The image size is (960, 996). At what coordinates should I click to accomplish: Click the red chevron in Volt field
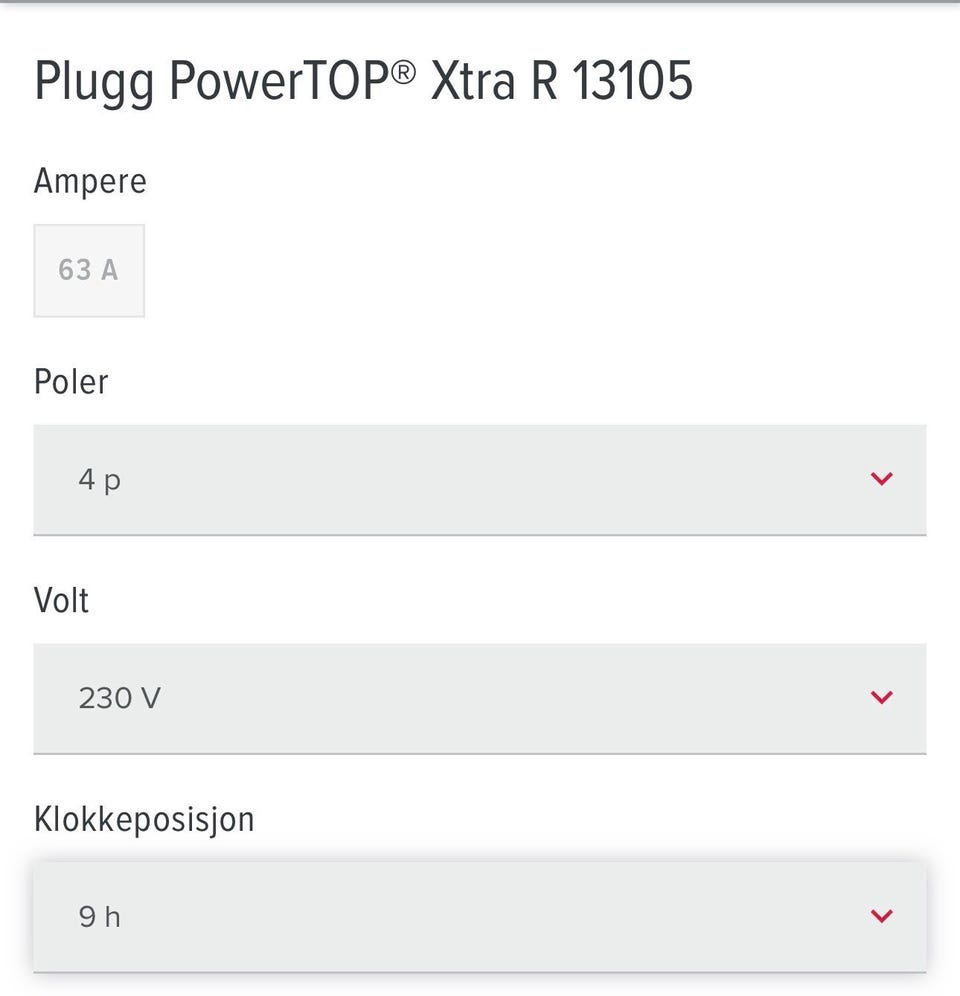click(881, 697)
